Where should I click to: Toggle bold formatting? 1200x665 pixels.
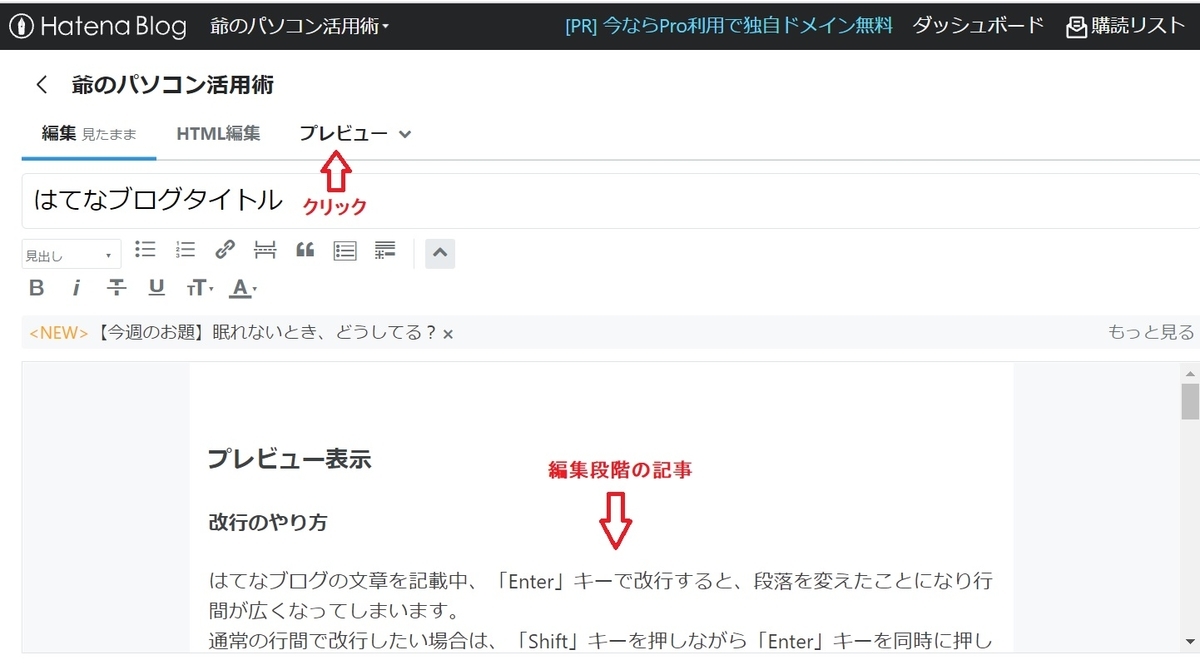[x=37, y=288]
